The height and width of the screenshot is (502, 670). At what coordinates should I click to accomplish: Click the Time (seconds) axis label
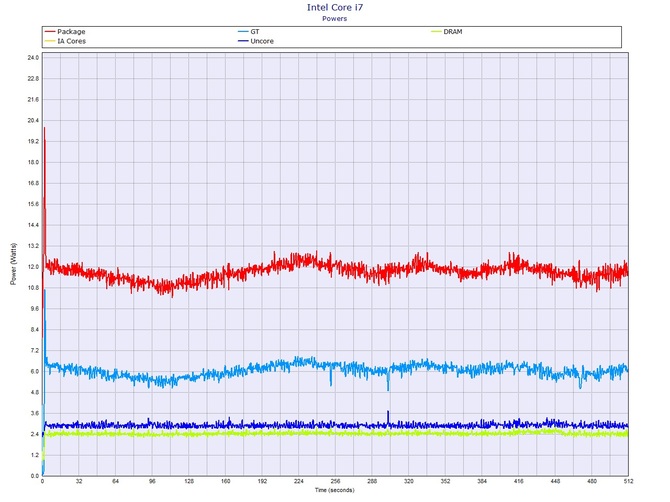click(335, 490)
